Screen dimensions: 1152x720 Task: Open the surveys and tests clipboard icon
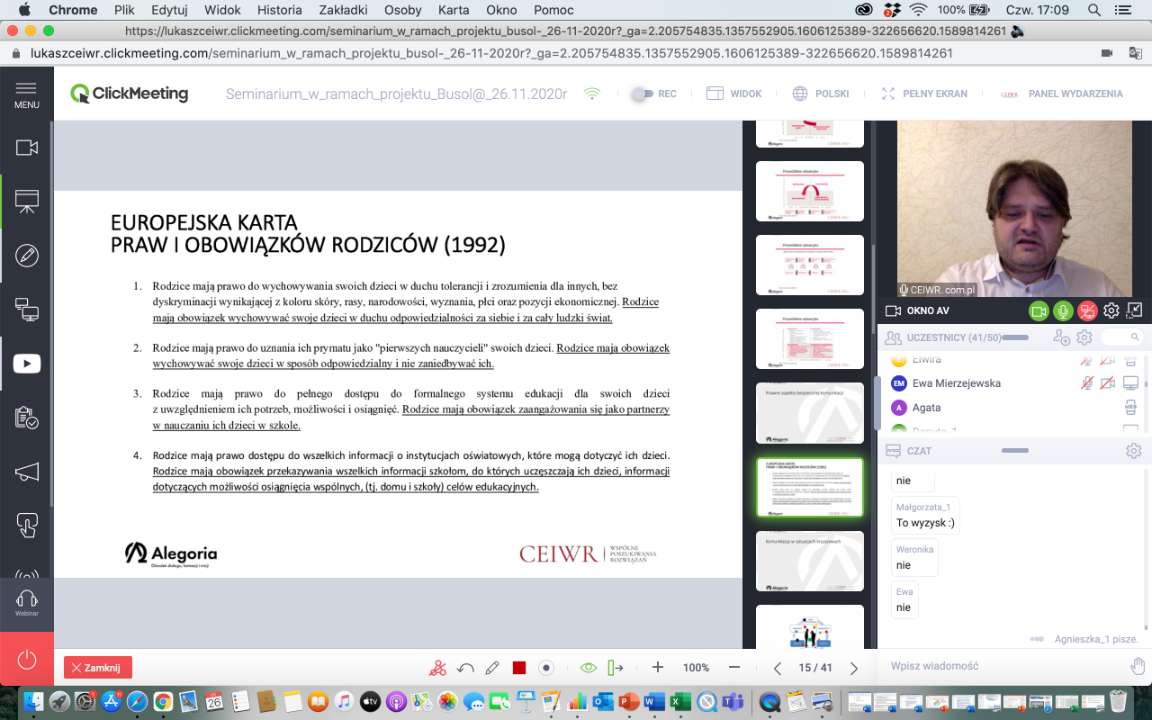(x=27, y=417)
